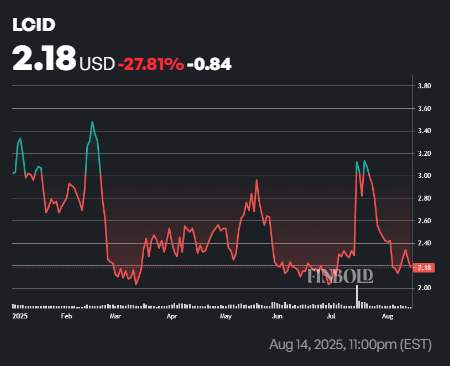Click the Apr x-axis label
This screenshot has width=450, height=366.
pyautogui.click(x=172, y=316)
